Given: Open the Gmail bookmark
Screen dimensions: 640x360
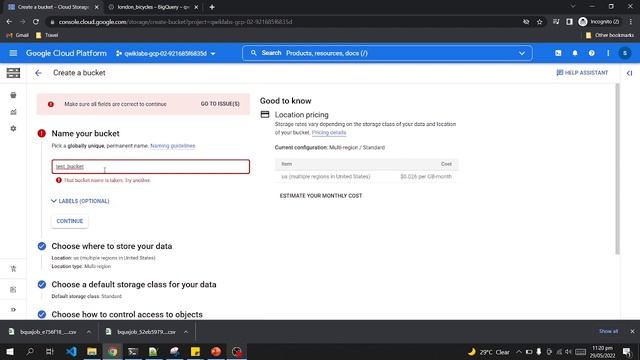Looking at the screenshot, I should tap(18, 35).
